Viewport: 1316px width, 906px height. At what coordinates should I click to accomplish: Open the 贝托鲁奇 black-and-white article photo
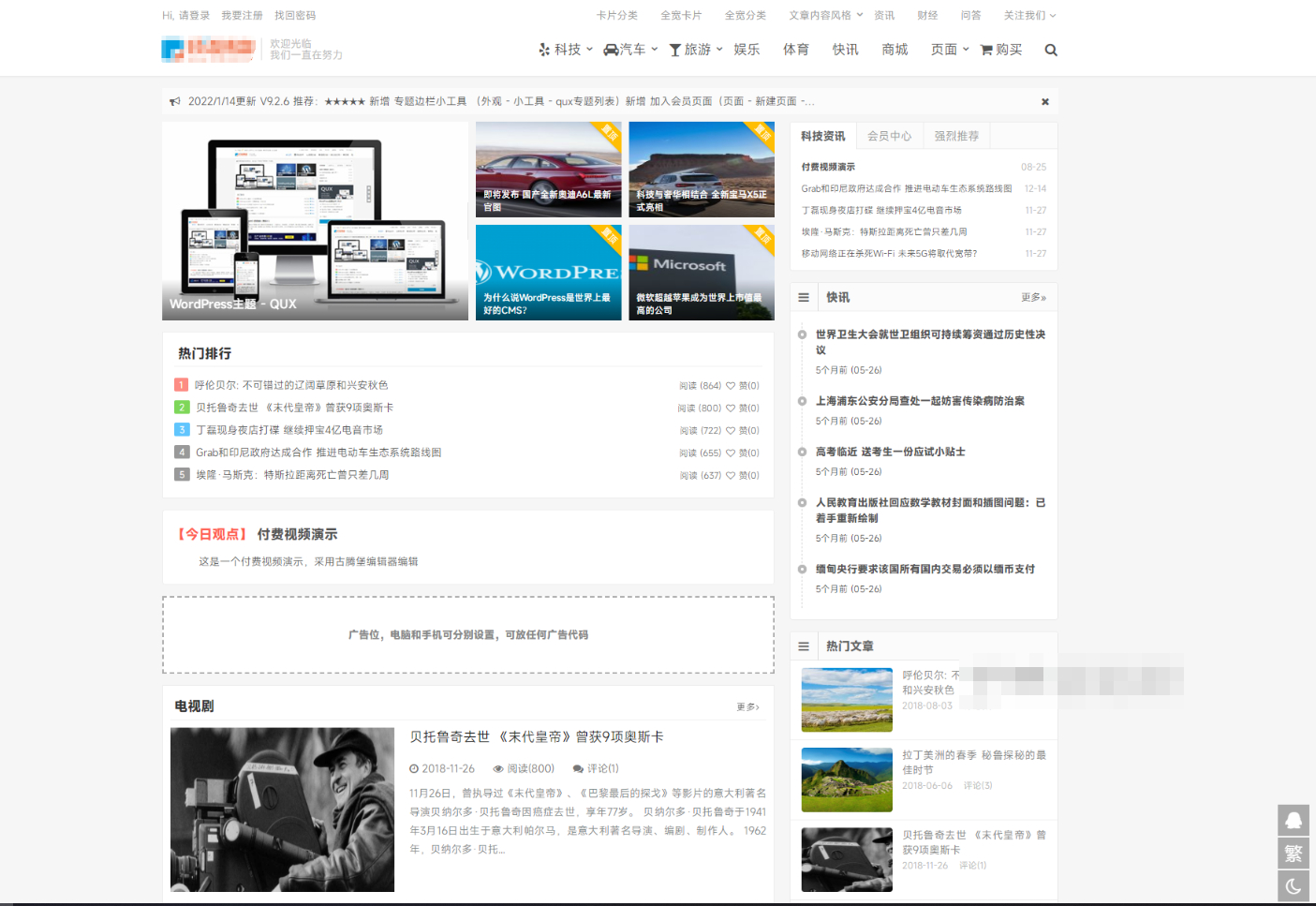pyautogui.click(x=282, y=809)
